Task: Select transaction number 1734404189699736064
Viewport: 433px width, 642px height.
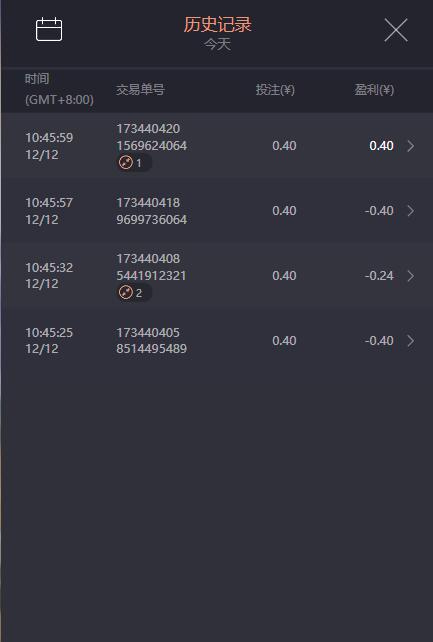Action: (x=151, y=211)
